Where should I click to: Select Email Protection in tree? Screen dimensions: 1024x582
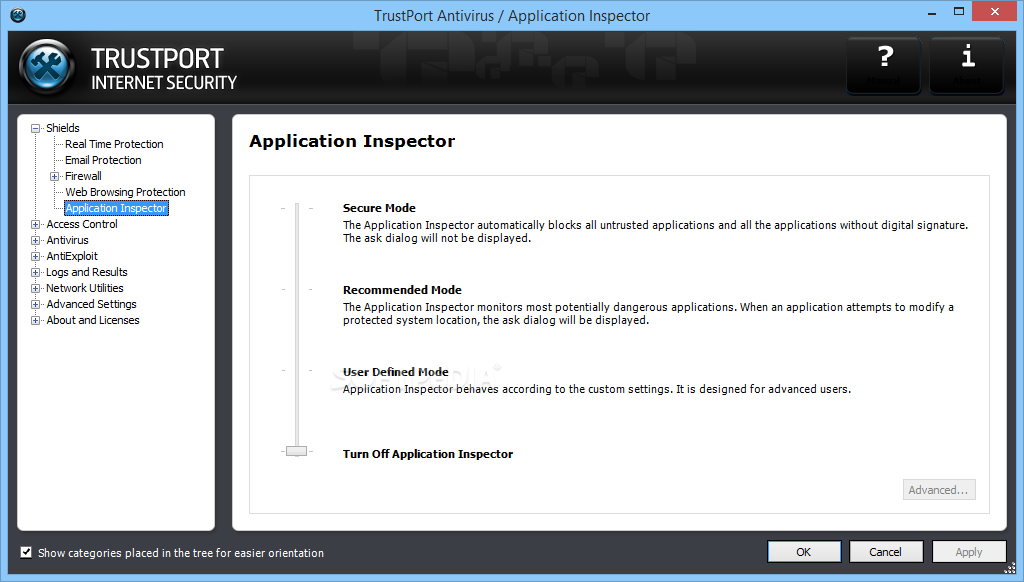click(103, 160)
